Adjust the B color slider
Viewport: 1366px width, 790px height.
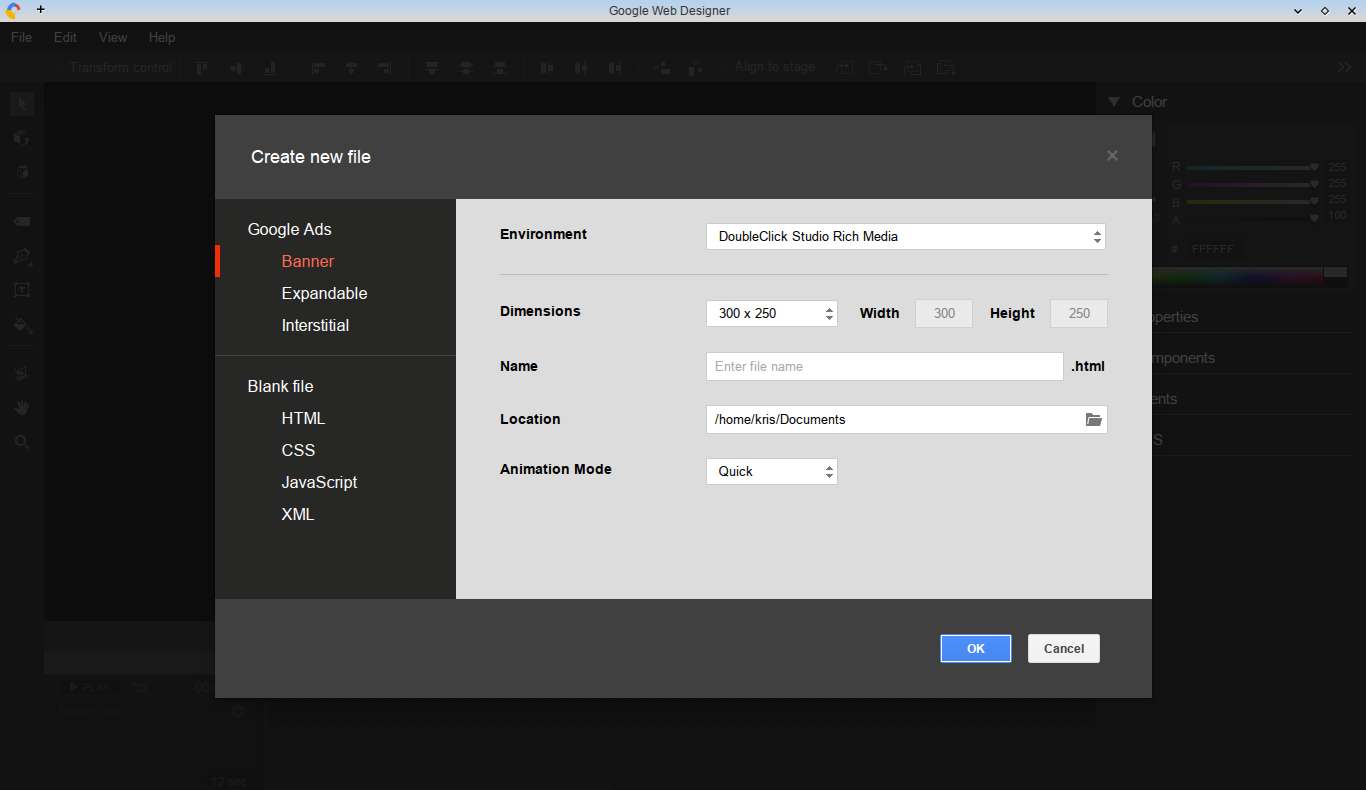1252,201
